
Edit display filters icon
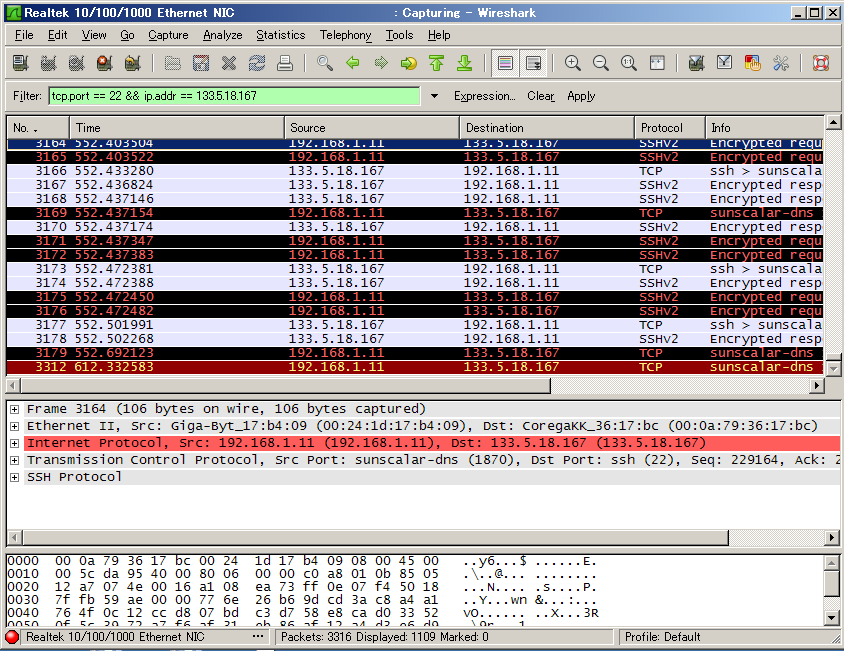coord(725,63)
